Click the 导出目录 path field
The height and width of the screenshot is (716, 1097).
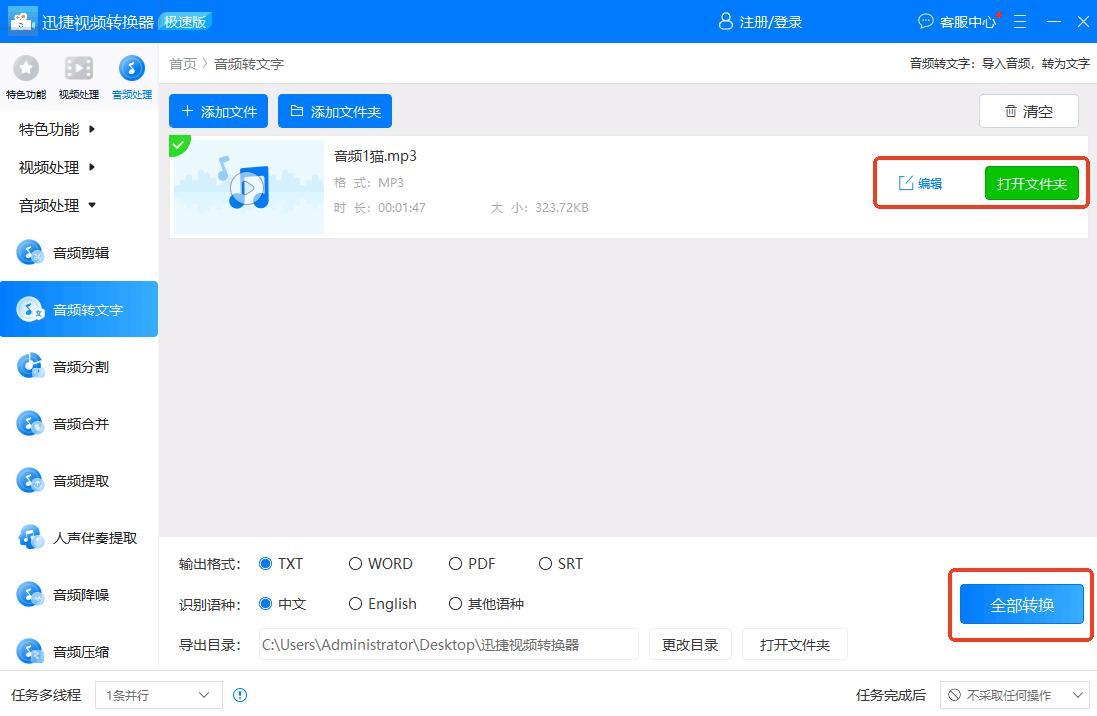tap(448, 645)
